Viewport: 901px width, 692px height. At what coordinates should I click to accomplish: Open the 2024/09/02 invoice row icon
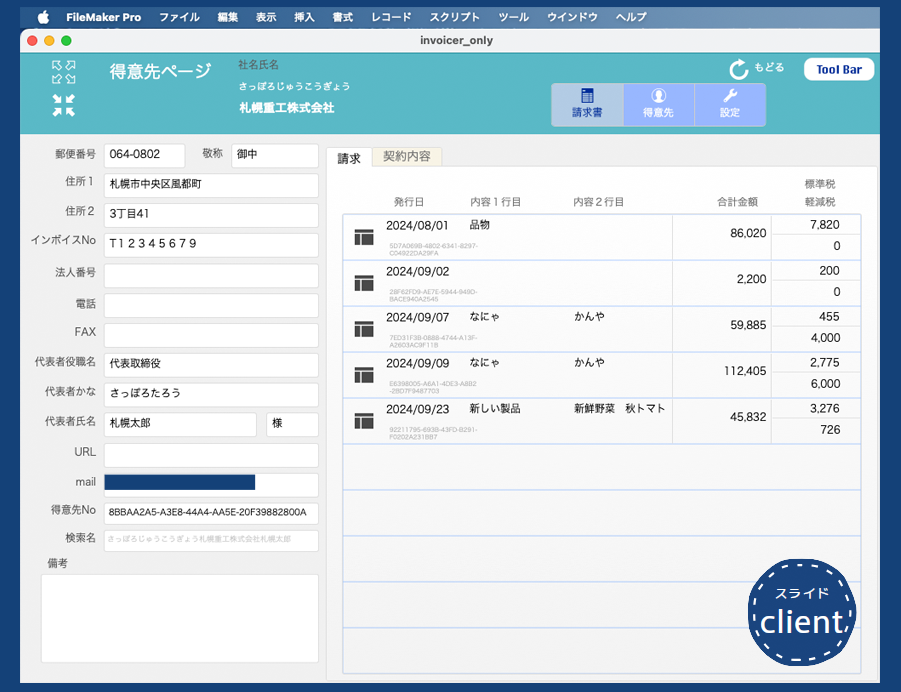click(x=364, y=283)
